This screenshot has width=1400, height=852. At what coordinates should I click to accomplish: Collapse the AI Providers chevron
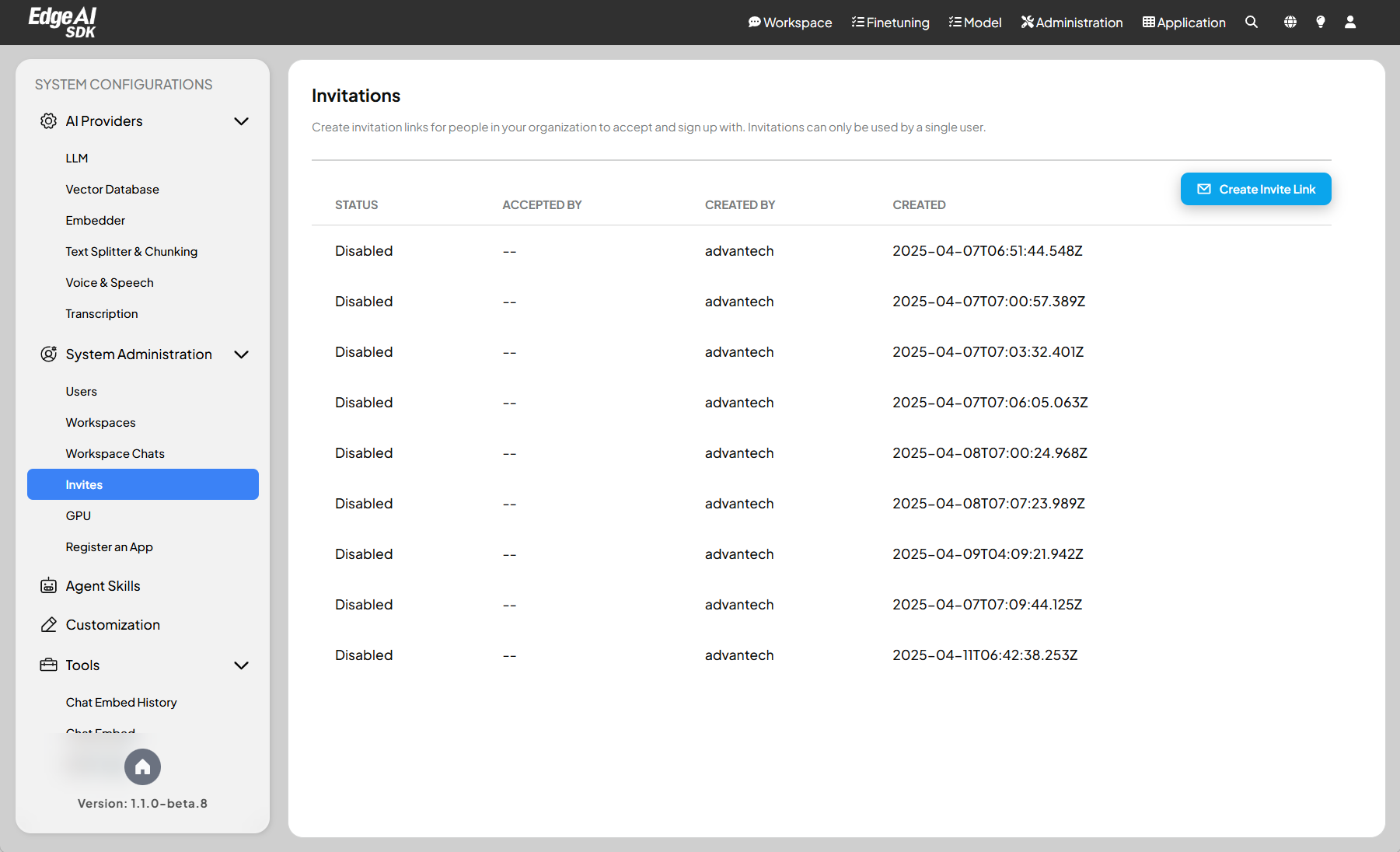(241, 121)
